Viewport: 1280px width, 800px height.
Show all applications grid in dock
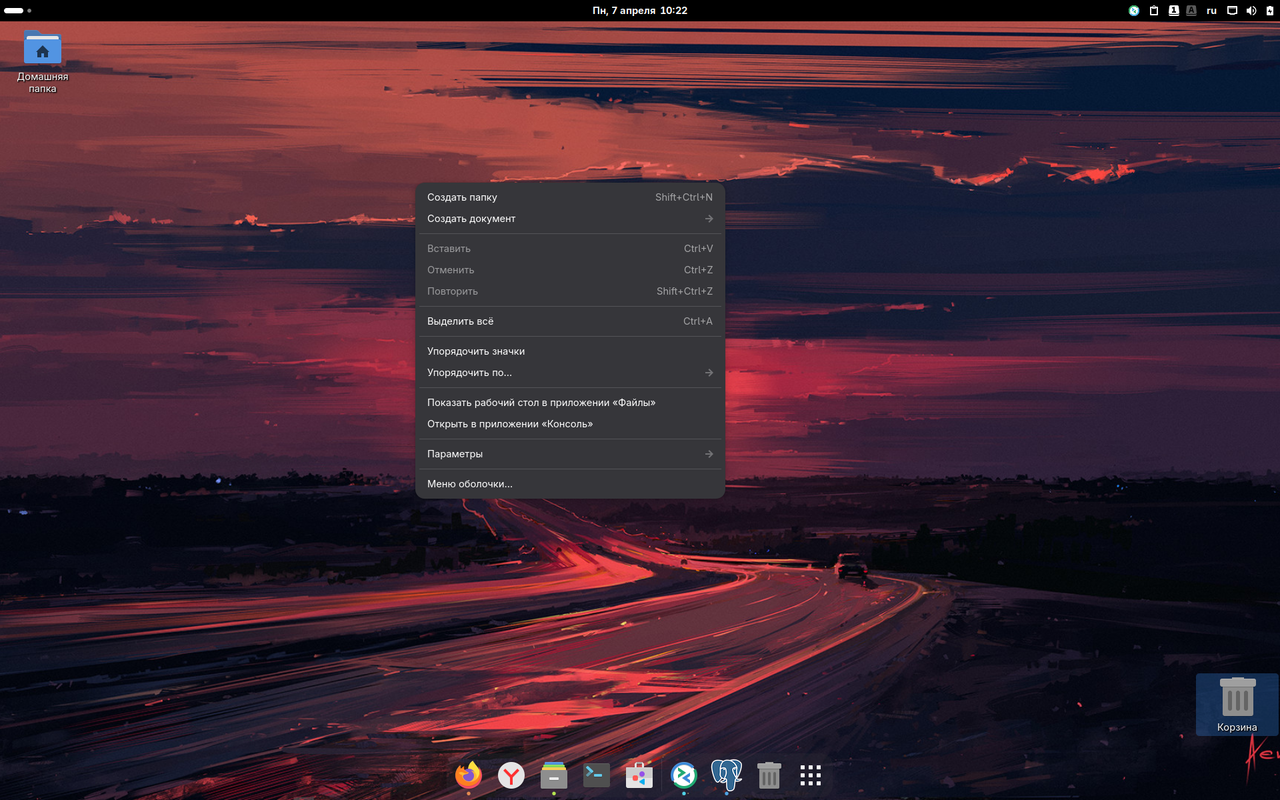[x=811, y=775]
